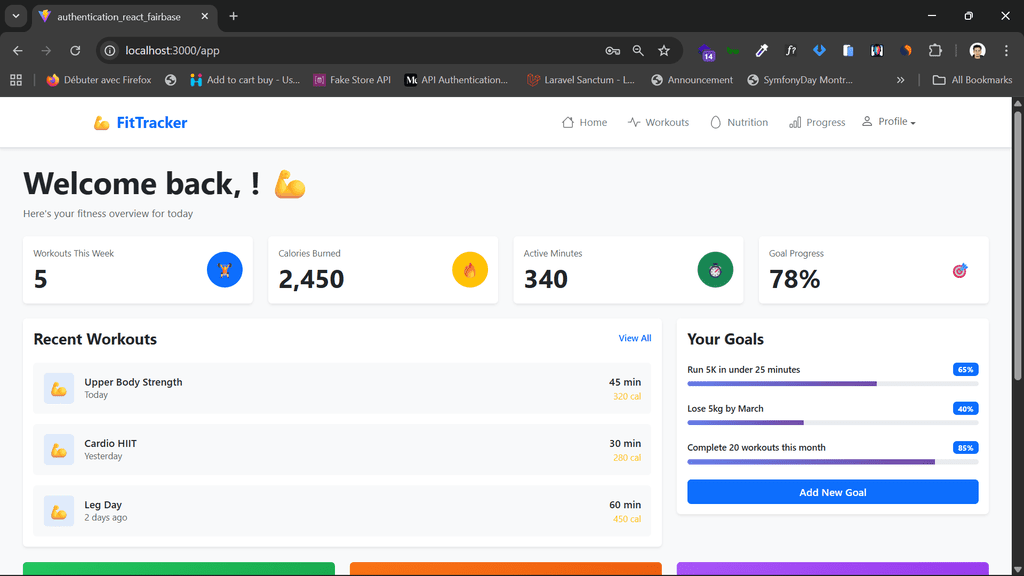This screenshot has height=576, width=1024.
Task: Click the flame Calories Burned icon
Action: pyautogui.click(x=470, y=270)
